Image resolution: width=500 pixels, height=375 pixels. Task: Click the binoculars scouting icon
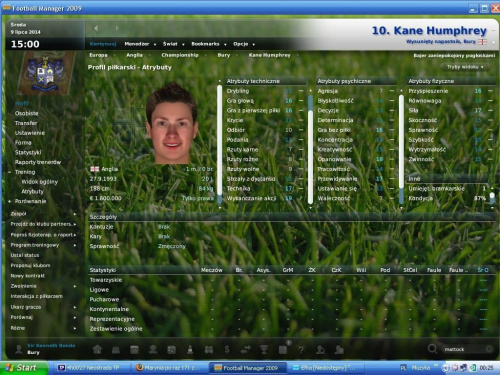209,349
